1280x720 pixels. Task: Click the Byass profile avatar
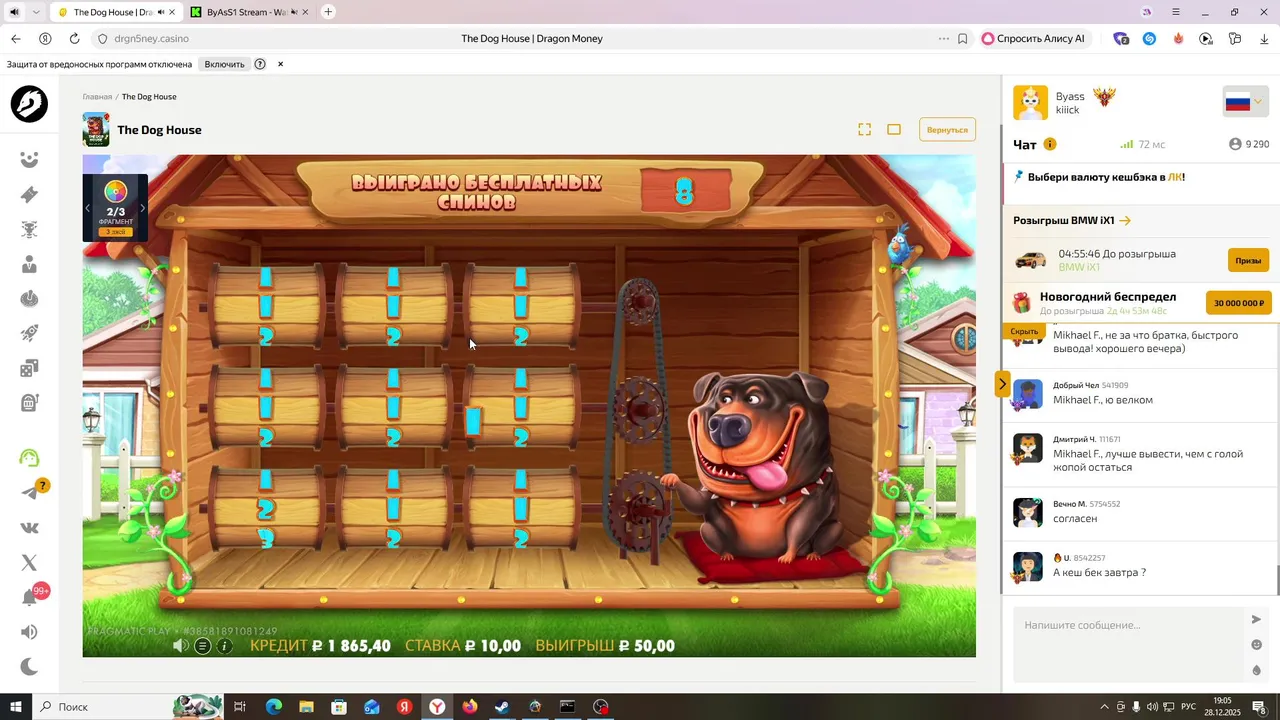click(1031, 102)
